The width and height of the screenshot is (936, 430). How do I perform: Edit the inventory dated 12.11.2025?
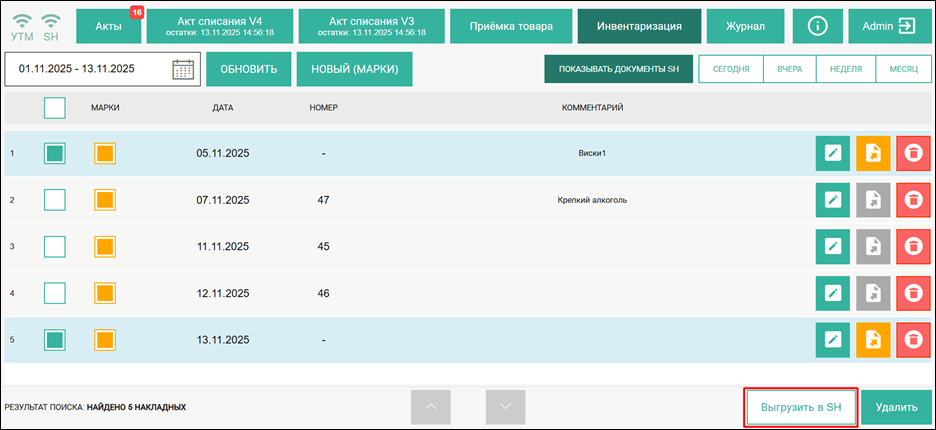(x=832, y=293)
